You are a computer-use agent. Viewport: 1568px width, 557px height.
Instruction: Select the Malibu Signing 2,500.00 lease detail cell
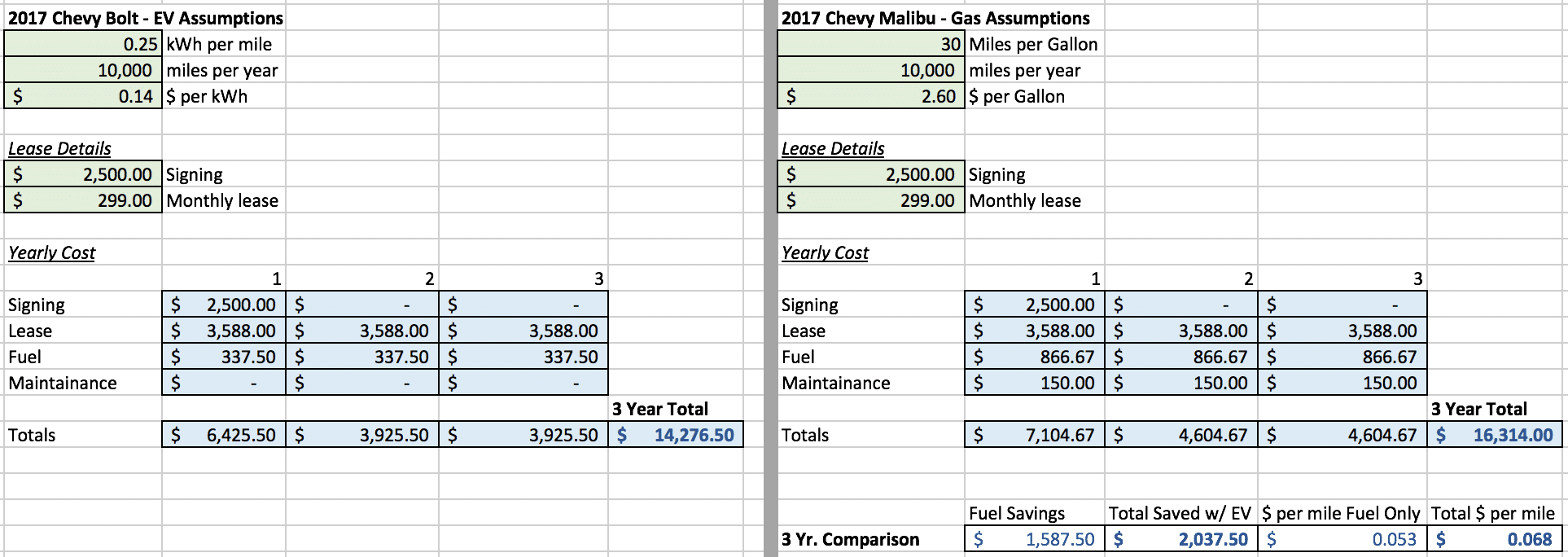871,174
